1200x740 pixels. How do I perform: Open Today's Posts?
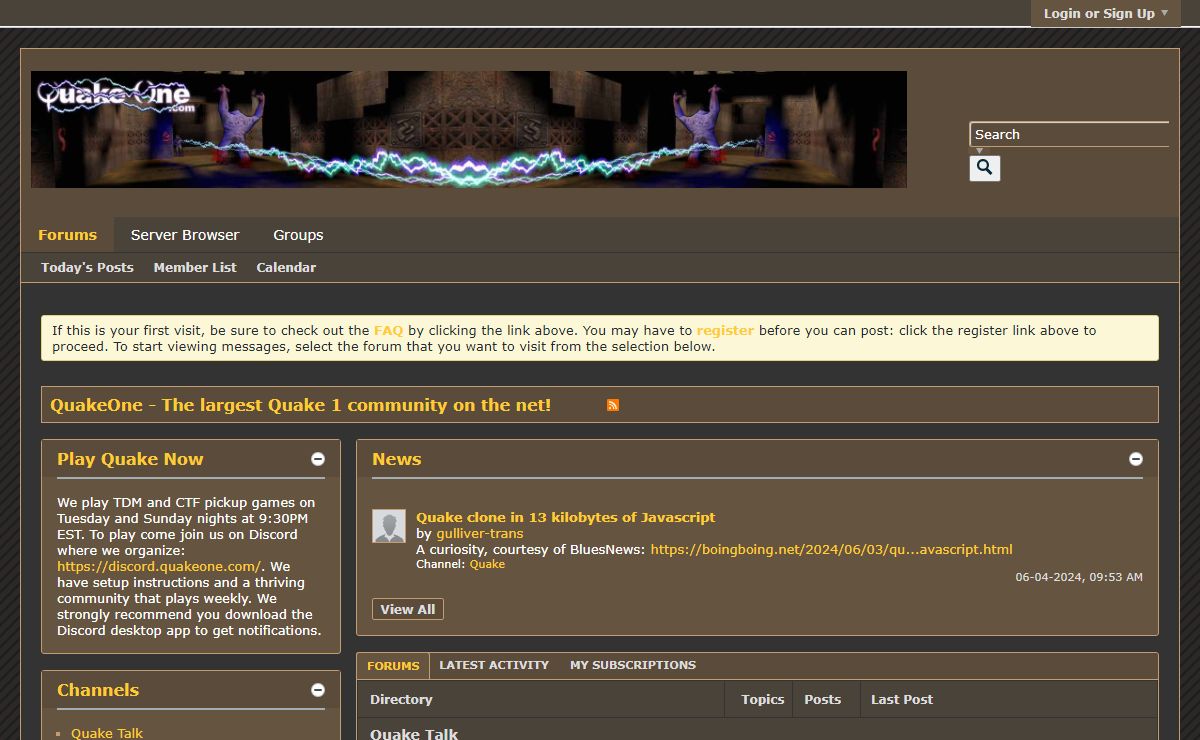(x=87, y=267)
